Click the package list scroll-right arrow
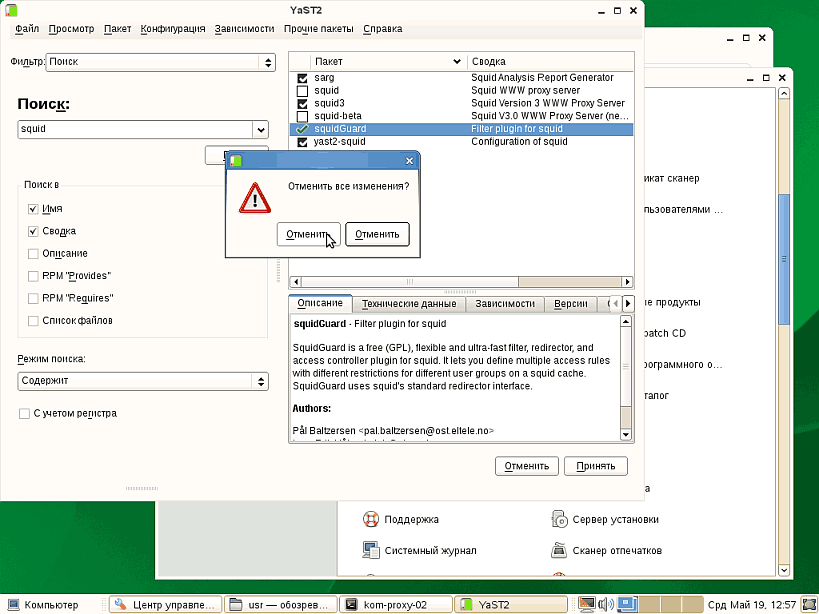The height and width of the screenshot is (614, 819). tap(627, 282)
